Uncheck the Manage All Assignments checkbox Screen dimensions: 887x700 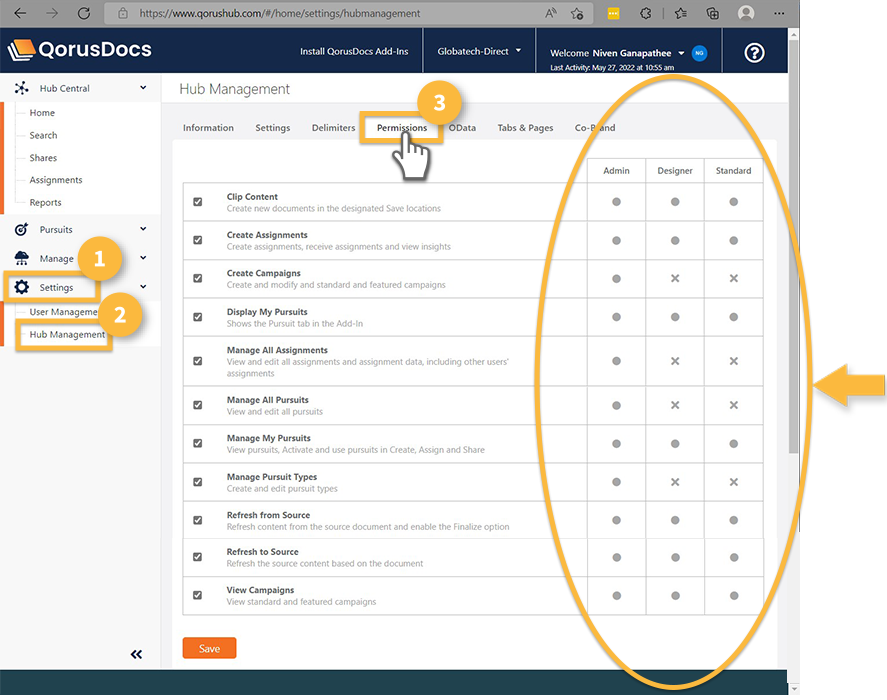tap(197, 361)
